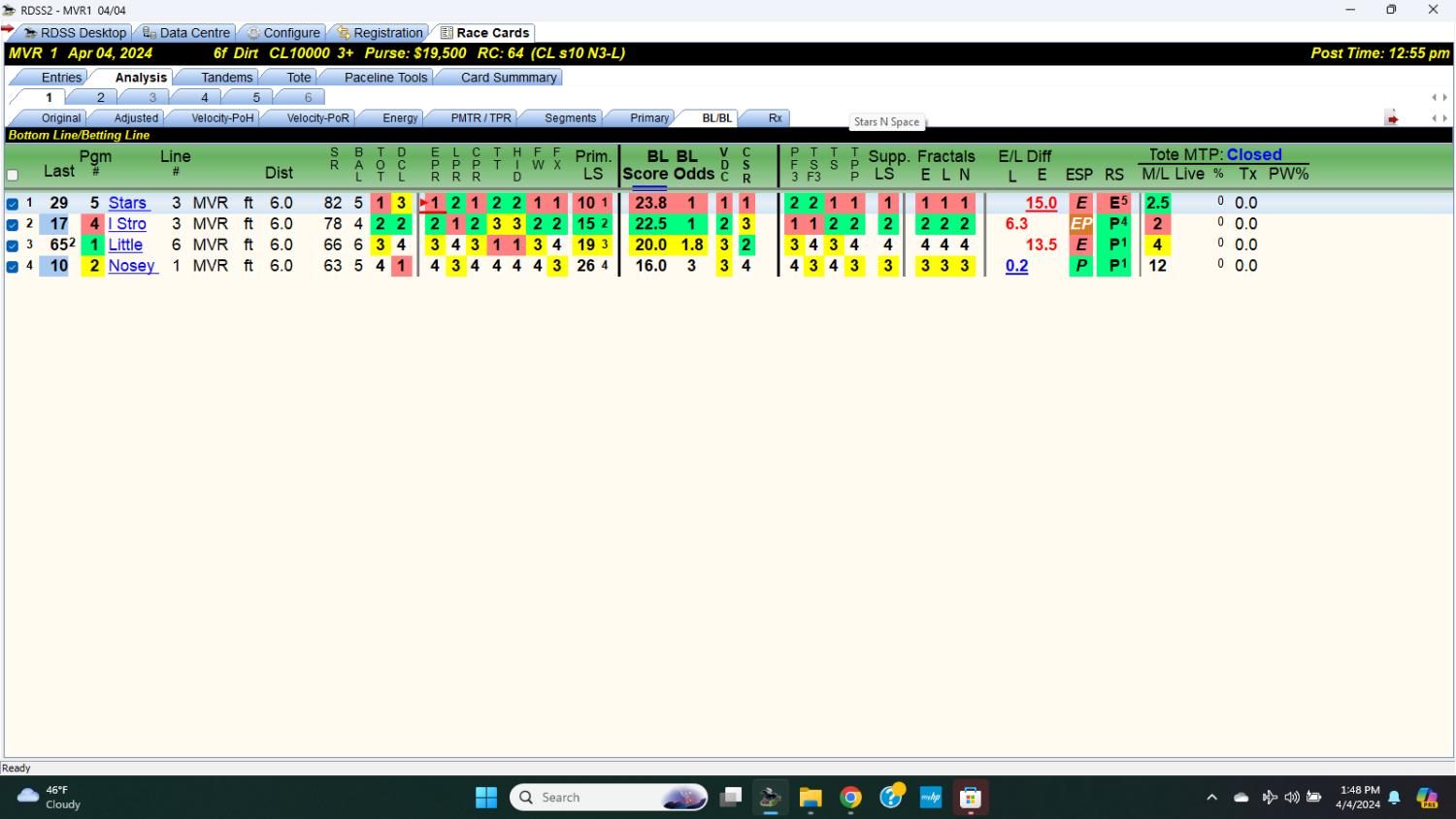This screenshot has width=1456, height=819.
Task: Select race 2 tab
Action: (100, 98)
